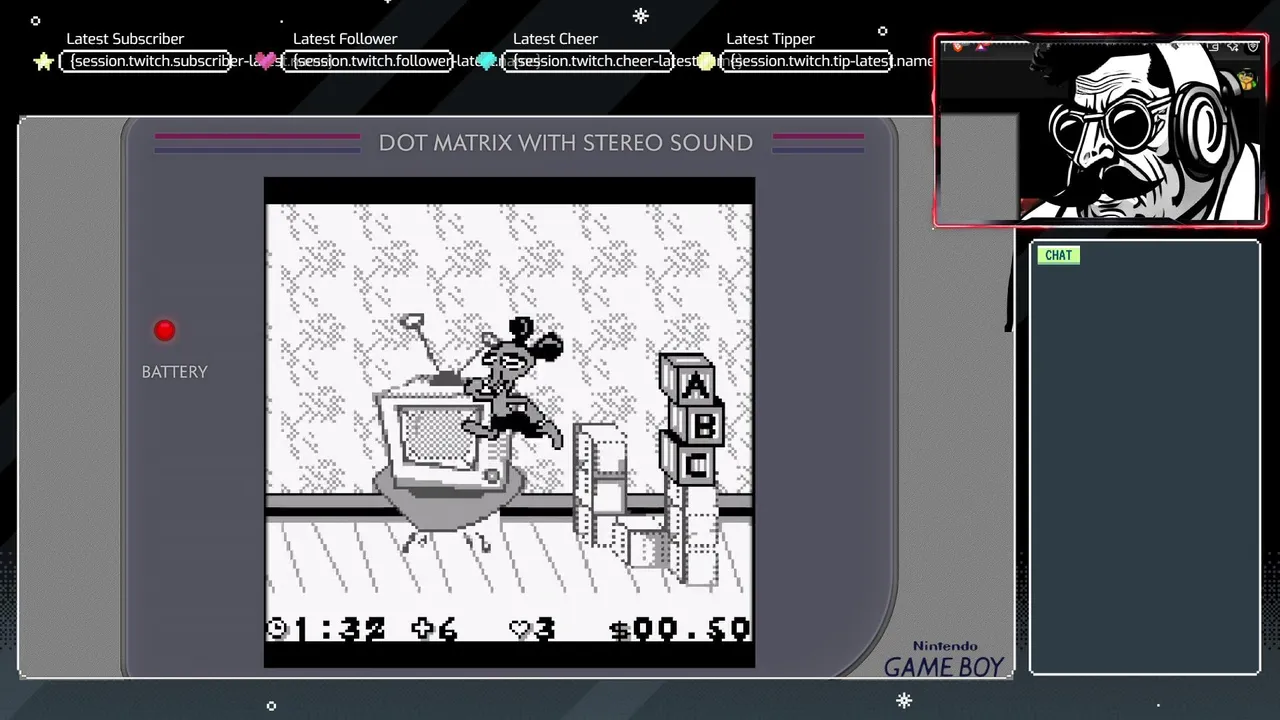Click the counter value '6' after plus
1280x720 pixels.
tap(447, 629)
